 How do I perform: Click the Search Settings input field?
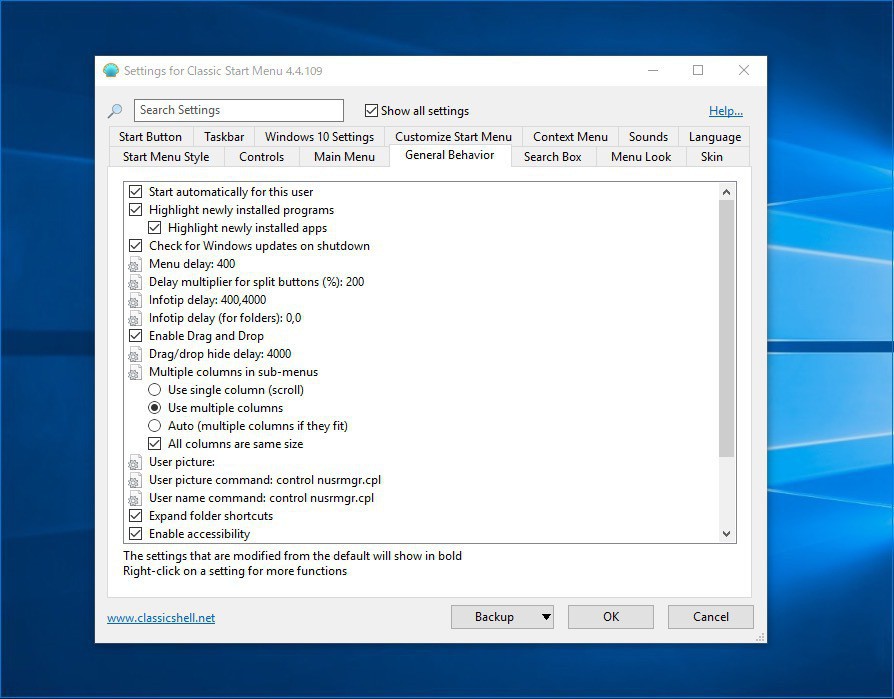[238, 110]
